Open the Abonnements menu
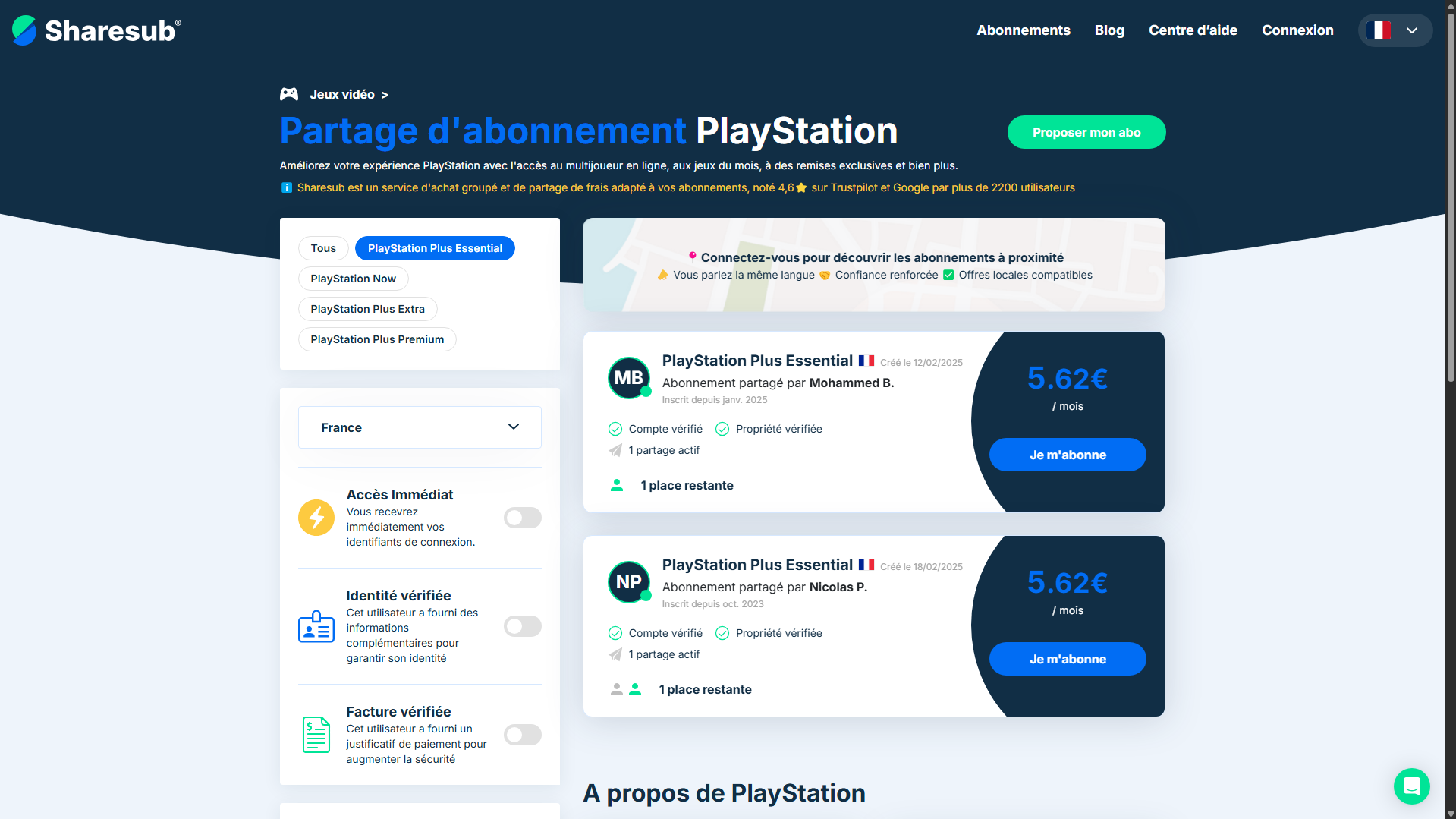This screenshot has height=819, width=1456. click(x=1023, y=30)
